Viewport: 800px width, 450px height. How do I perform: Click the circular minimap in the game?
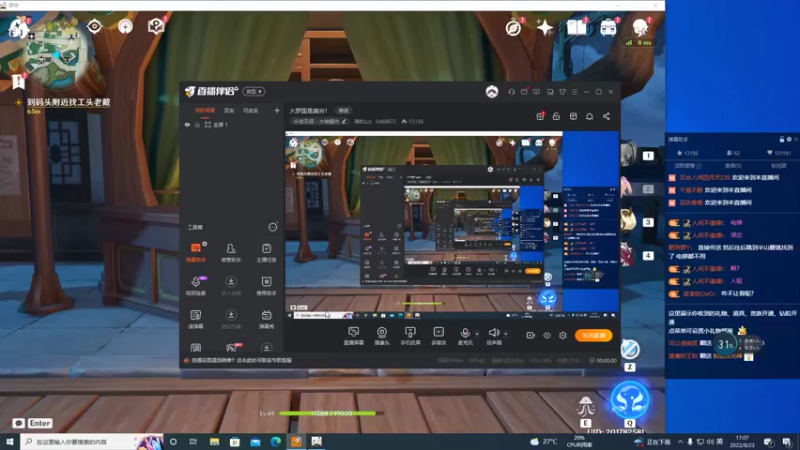[x=54, y=51]
